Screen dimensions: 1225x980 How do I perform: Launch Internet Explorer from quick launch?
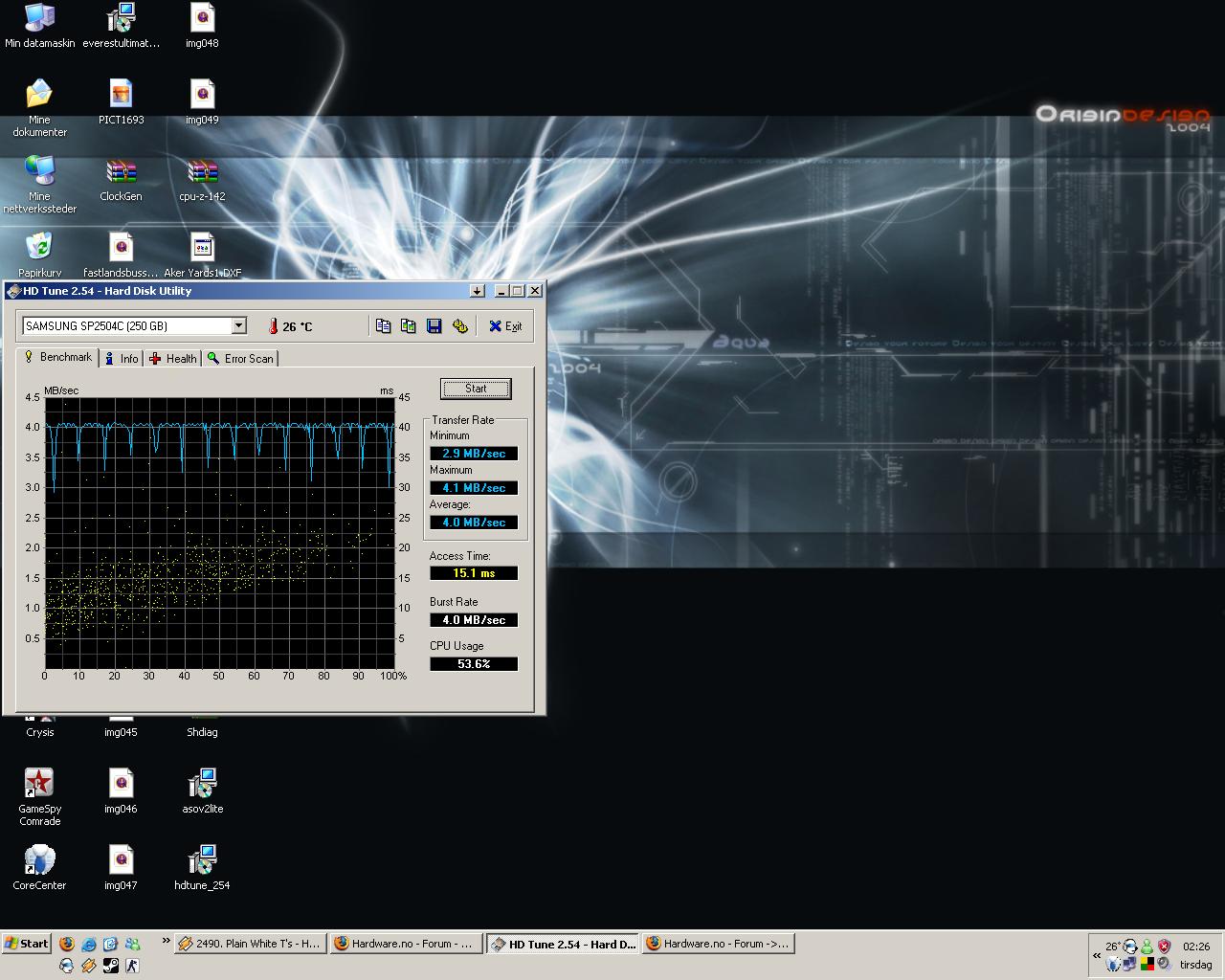pos(89,944)
